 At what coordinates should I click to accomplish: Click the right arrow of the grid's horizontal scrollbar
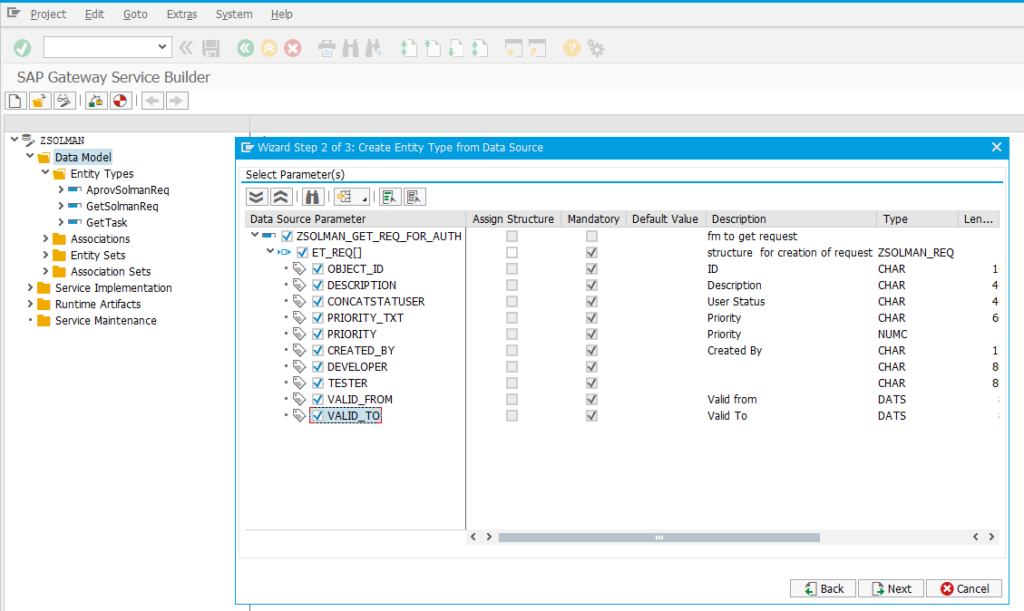point(991,537)
